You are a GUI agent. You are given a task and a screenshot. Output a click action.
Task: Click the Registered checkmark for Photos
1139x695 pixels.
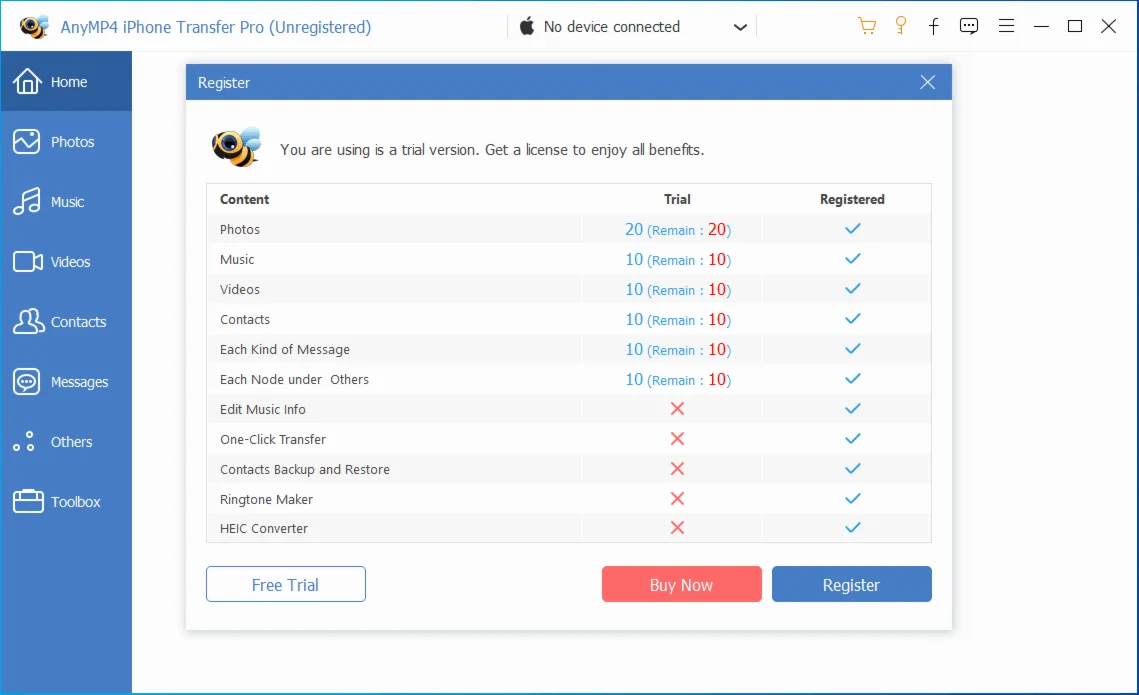(x=853, y=229)
